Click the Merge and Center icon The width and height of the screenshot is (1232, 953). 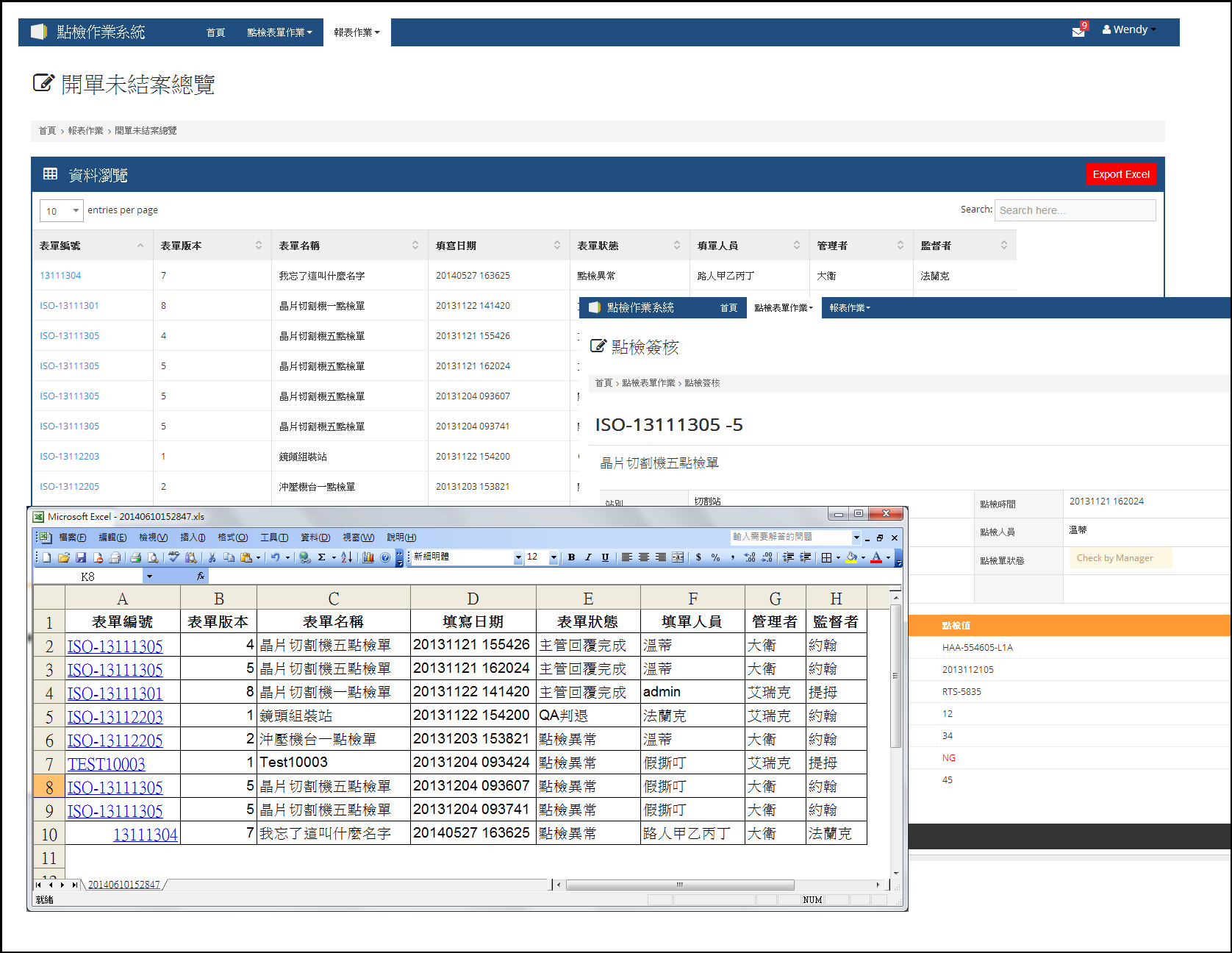[x=678, y=557]
